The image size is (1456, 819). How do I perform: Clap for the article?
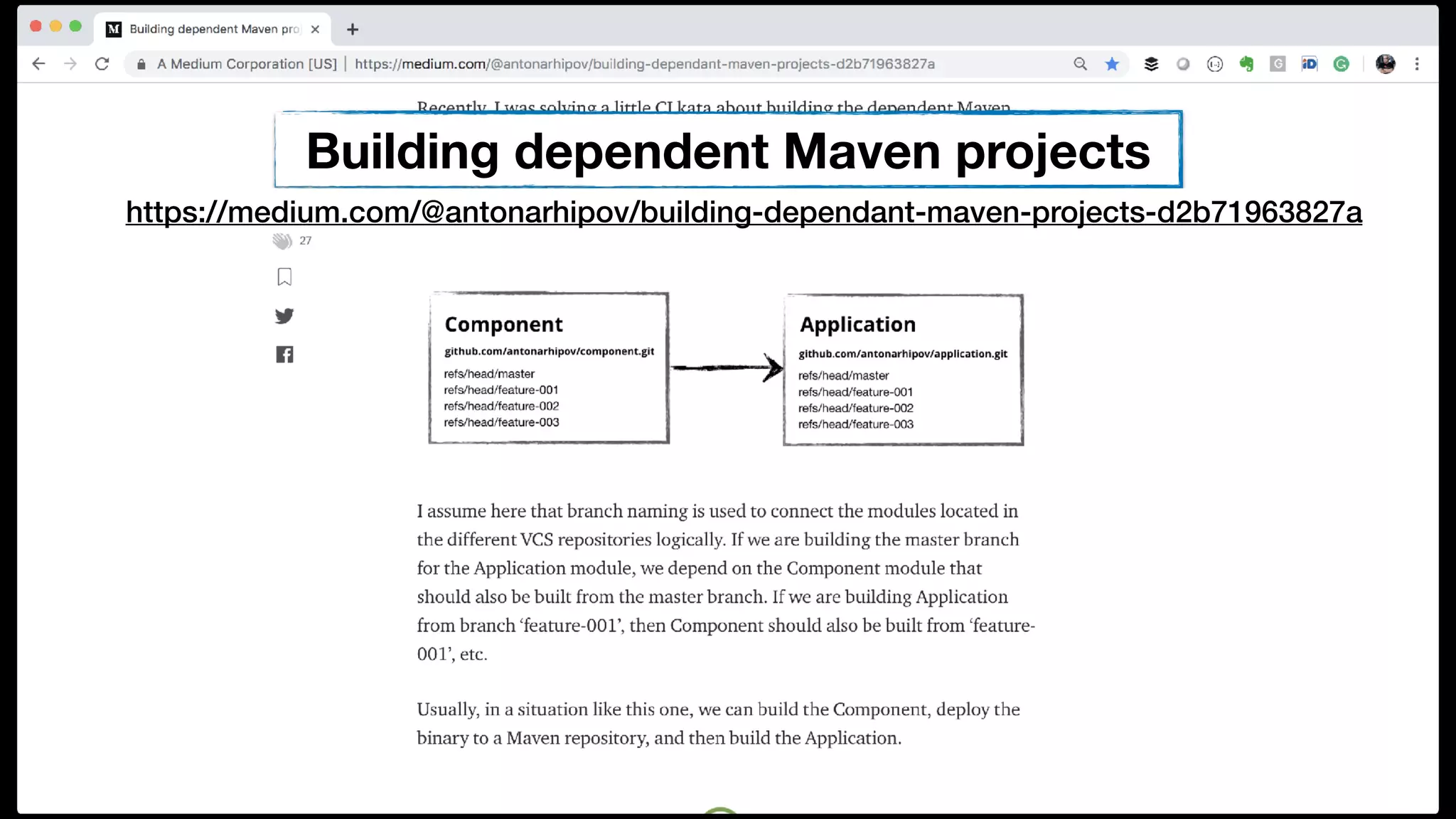point(282,241)
